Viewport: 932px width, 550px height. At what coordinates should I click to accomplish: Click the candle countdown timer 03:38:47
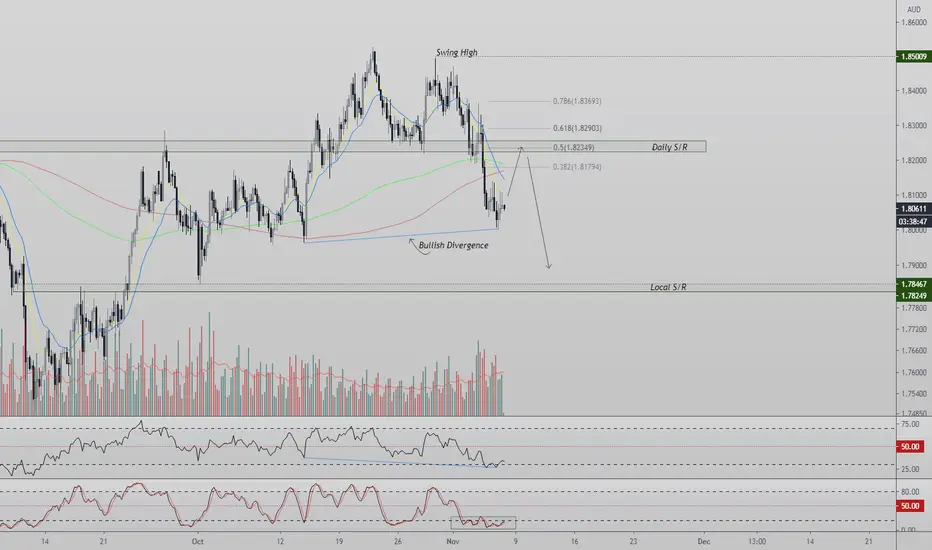point(914,221)
